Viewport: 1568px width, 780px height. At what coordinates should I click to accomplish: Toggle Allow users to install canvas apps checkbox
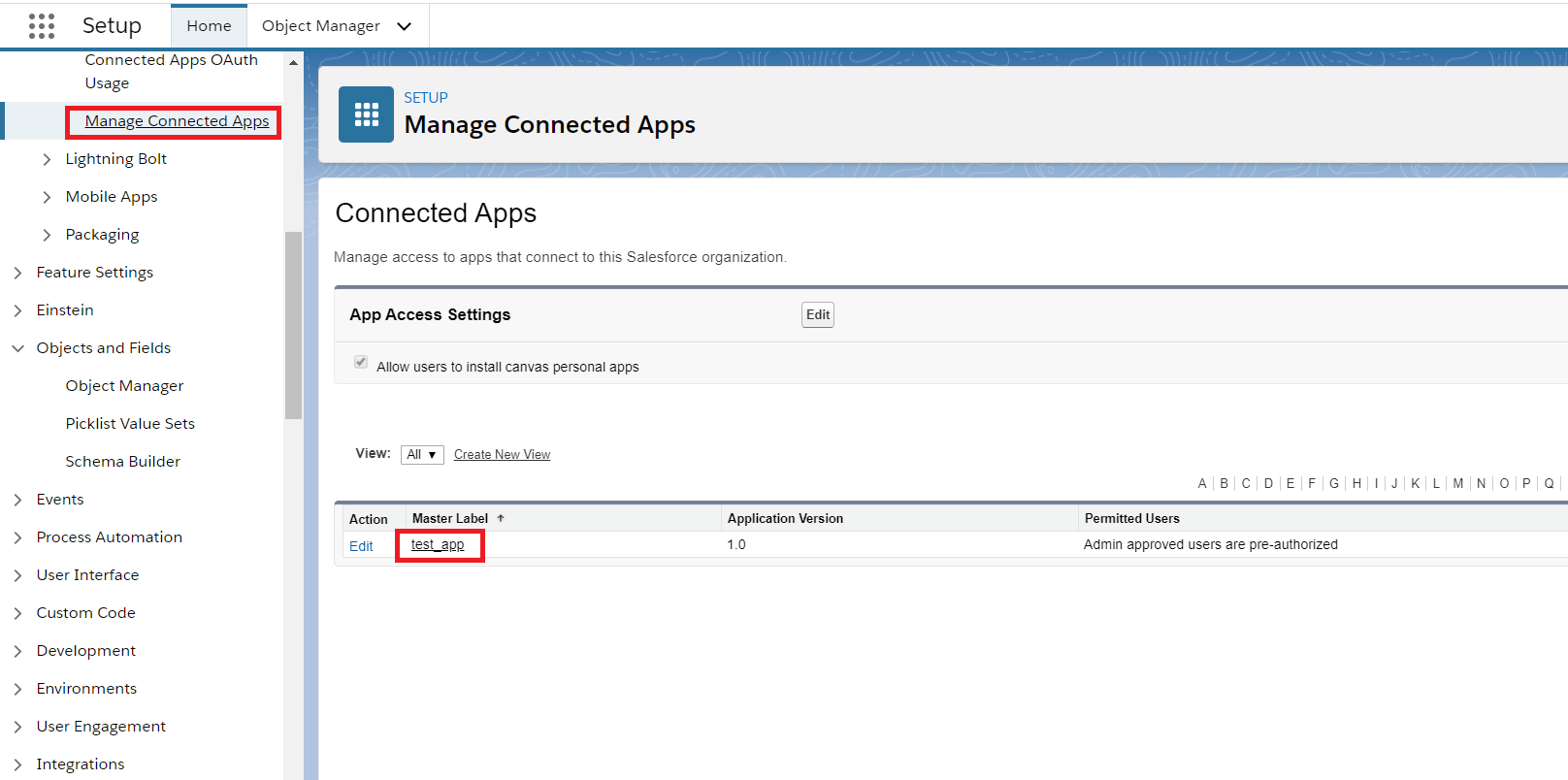point(361,362)
